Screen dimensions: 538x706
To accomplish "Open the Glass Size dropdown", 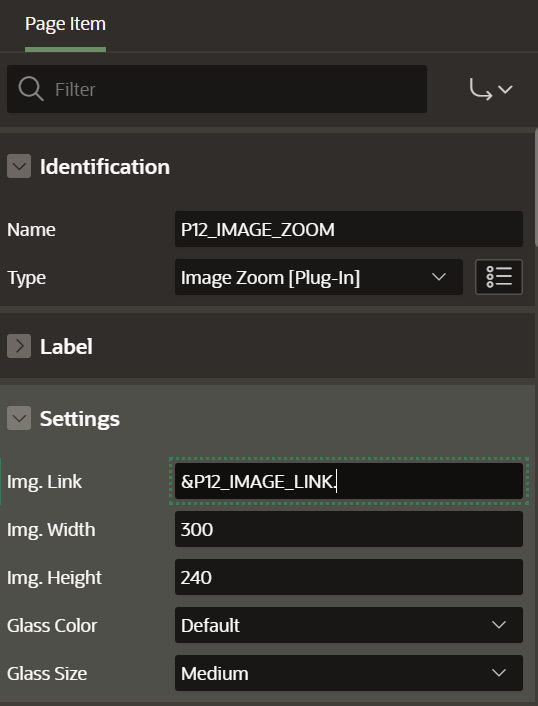I will pyautogui.click(x=348, y=673).
